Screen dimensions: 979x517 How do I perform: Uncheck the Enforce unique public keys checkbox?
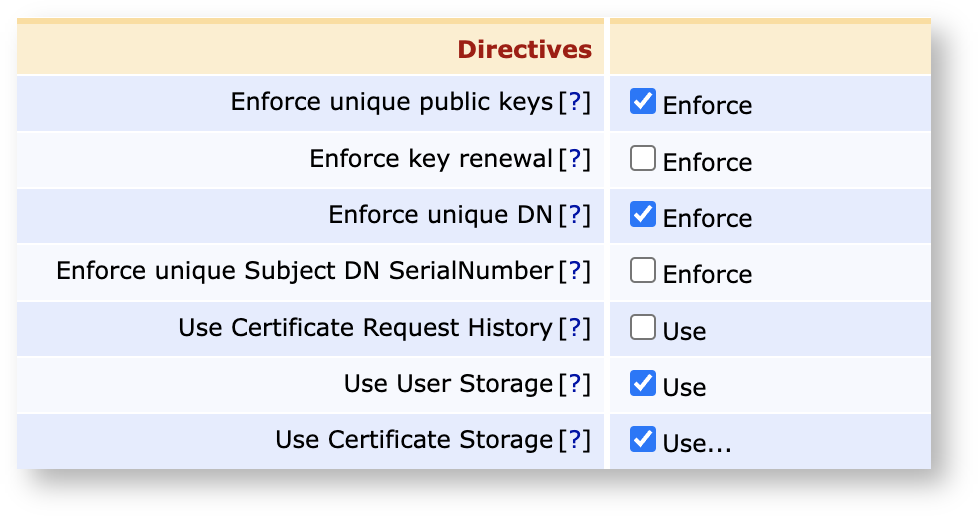643,102
